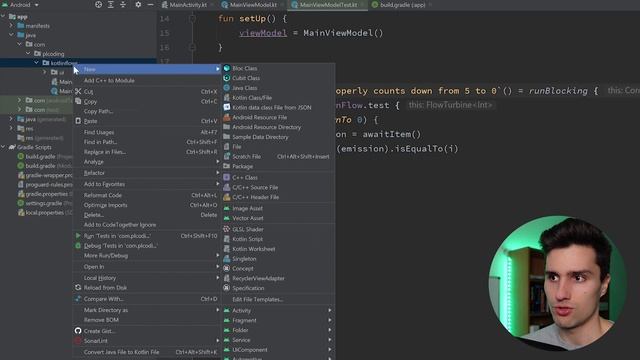This screenshot has width=640, height=360.
Task: Collapse the java folder node
Action: [x=11, y=35]
